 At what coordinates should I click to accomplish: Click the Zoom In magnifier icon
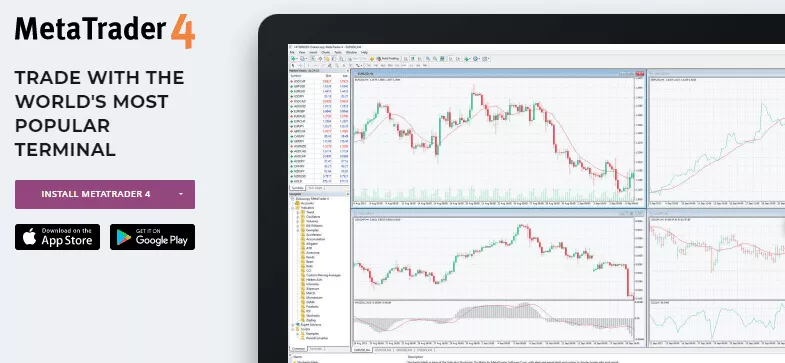[x=428, y=59]
